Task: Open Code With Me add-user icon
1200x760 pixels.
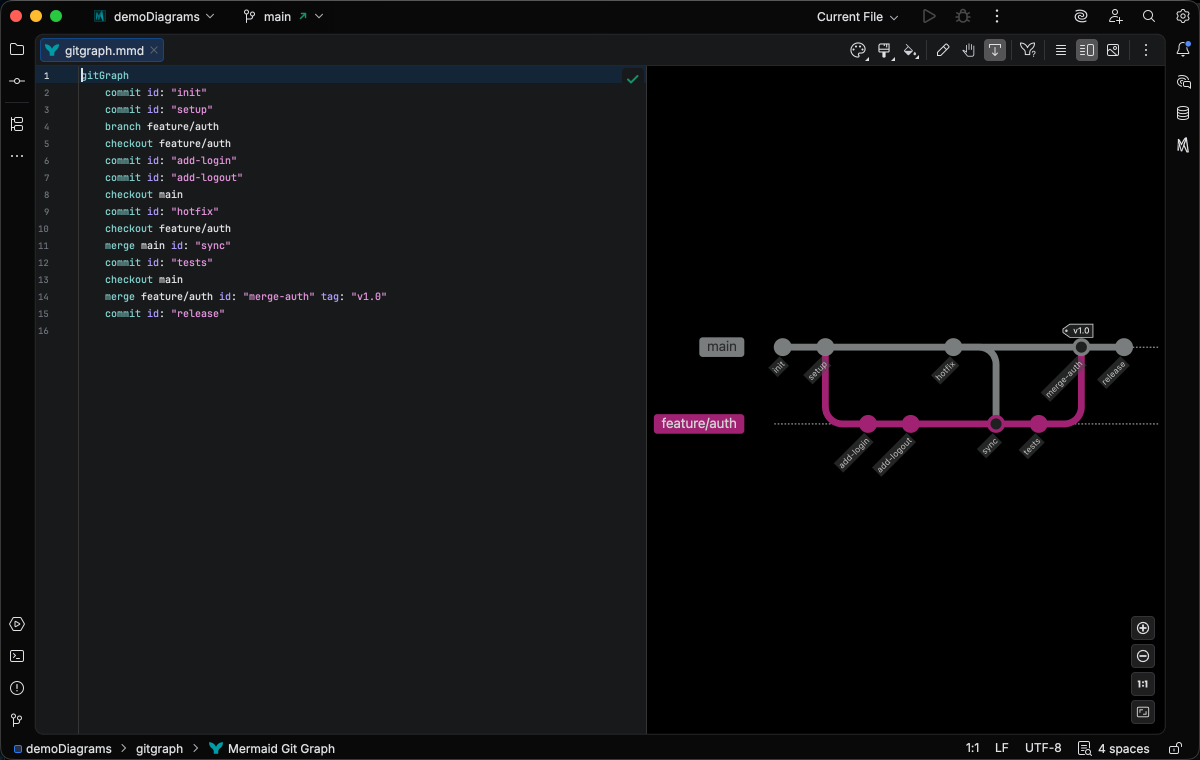Action: coord(1115,16)
